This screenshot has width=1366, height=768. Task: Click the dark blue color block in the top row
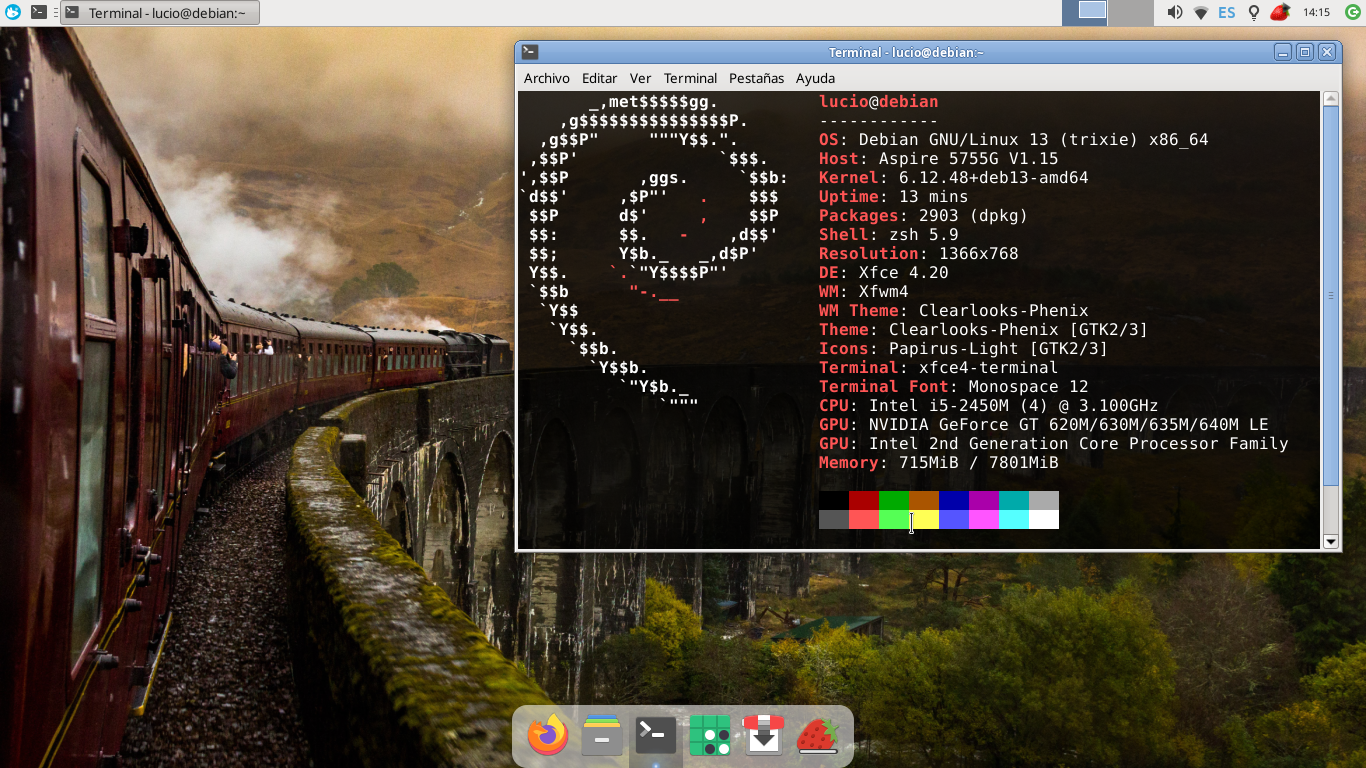click(954, 500)
